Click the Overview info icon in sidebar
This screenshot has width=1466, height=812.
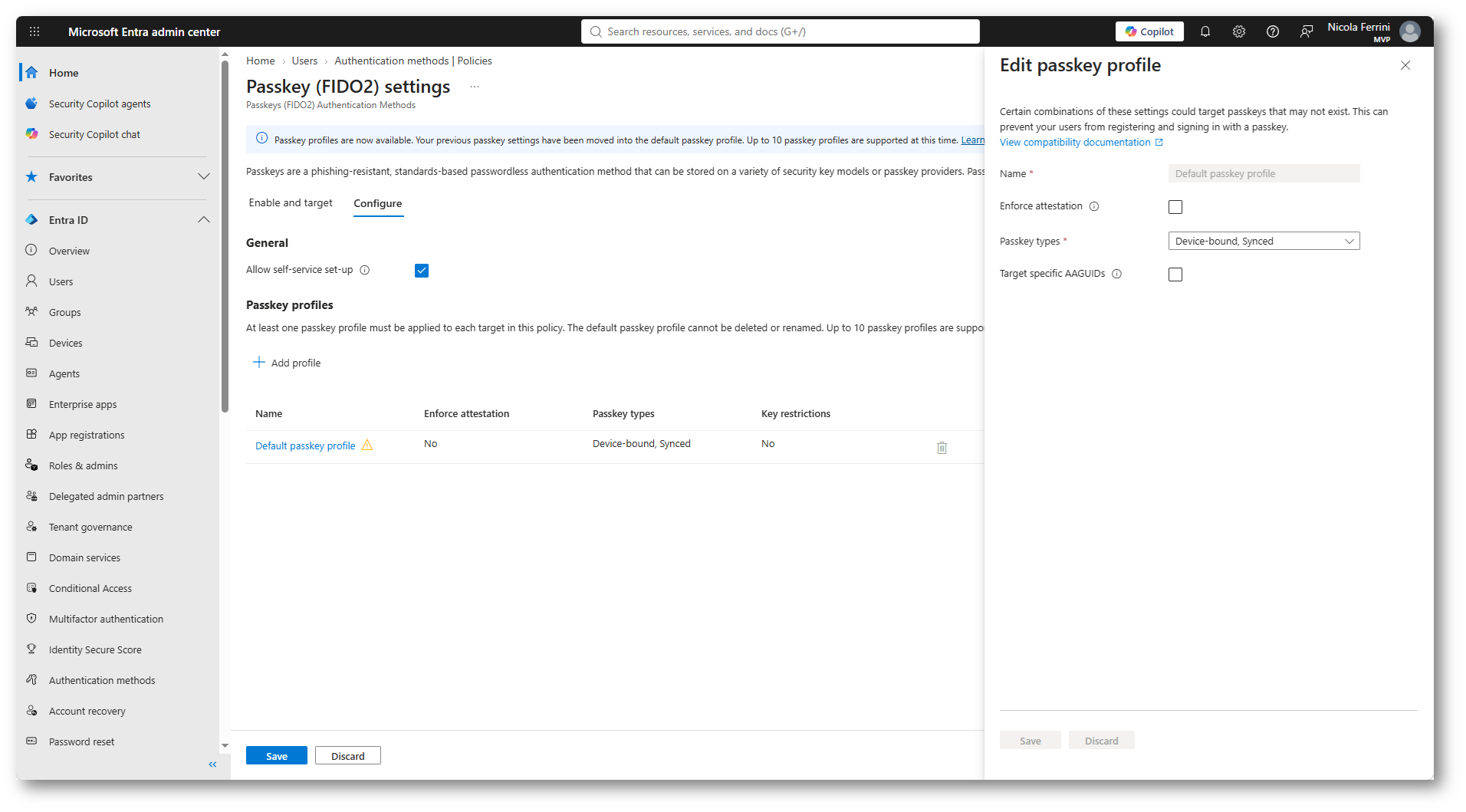pyautogui.click(x=31, y=250)
